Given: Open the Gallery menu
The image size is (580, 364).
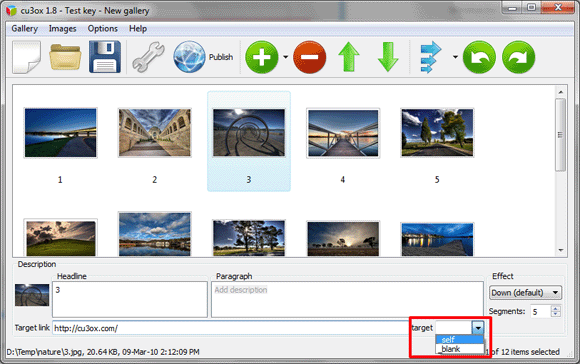Looking at the screenshot, I should pos(24,28).
